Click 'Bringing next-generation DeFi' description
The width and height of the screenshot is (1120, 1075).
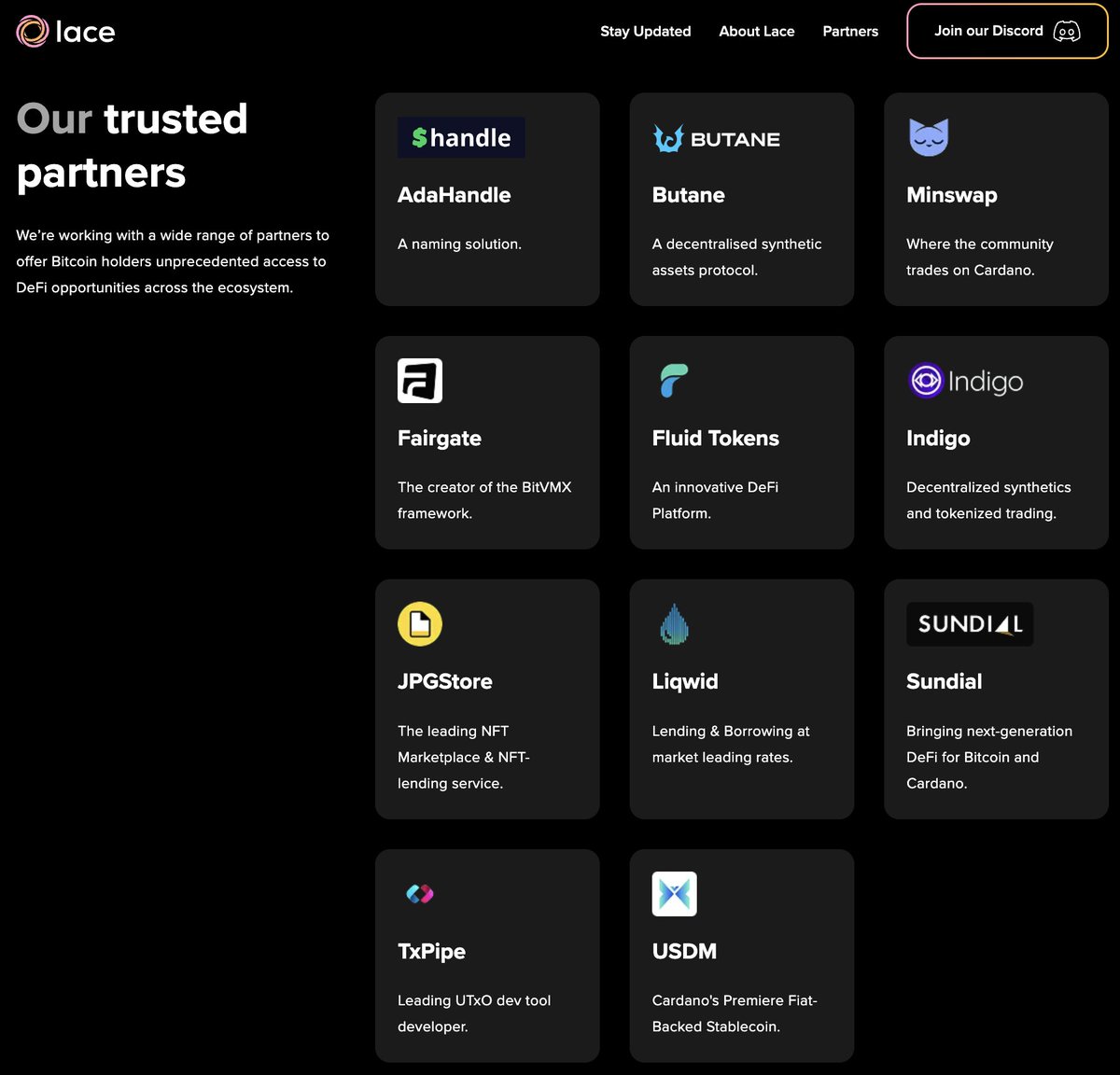989,758
